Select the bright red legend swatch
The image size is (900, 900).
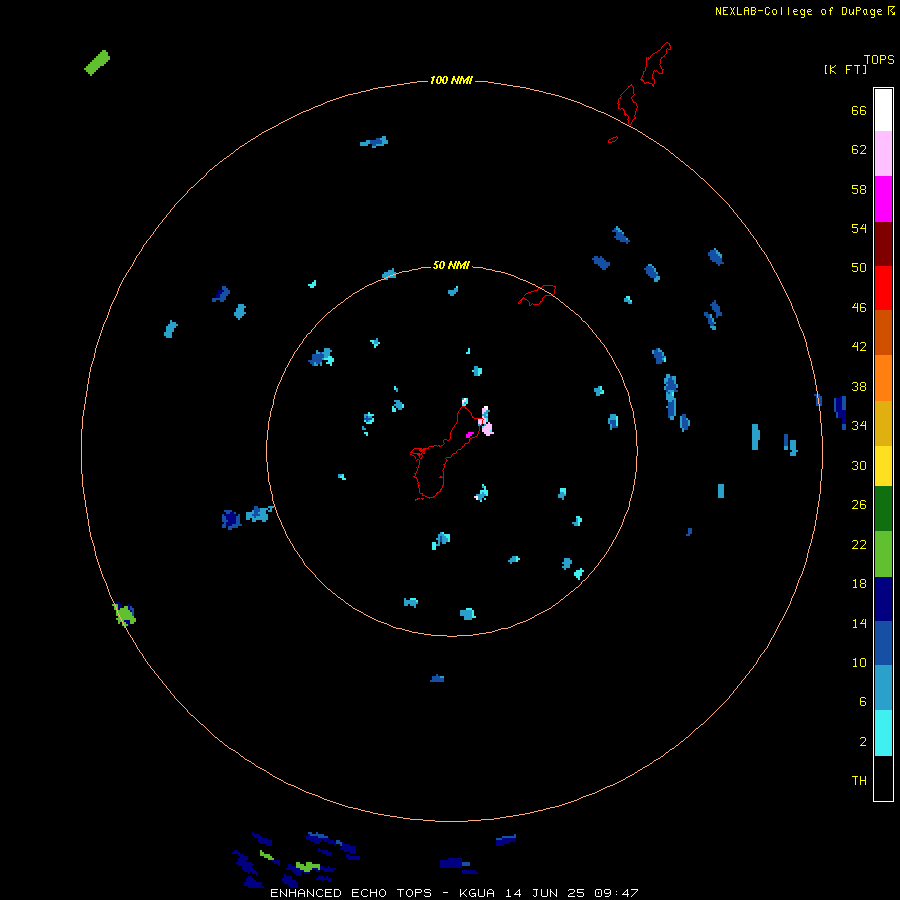883,288
